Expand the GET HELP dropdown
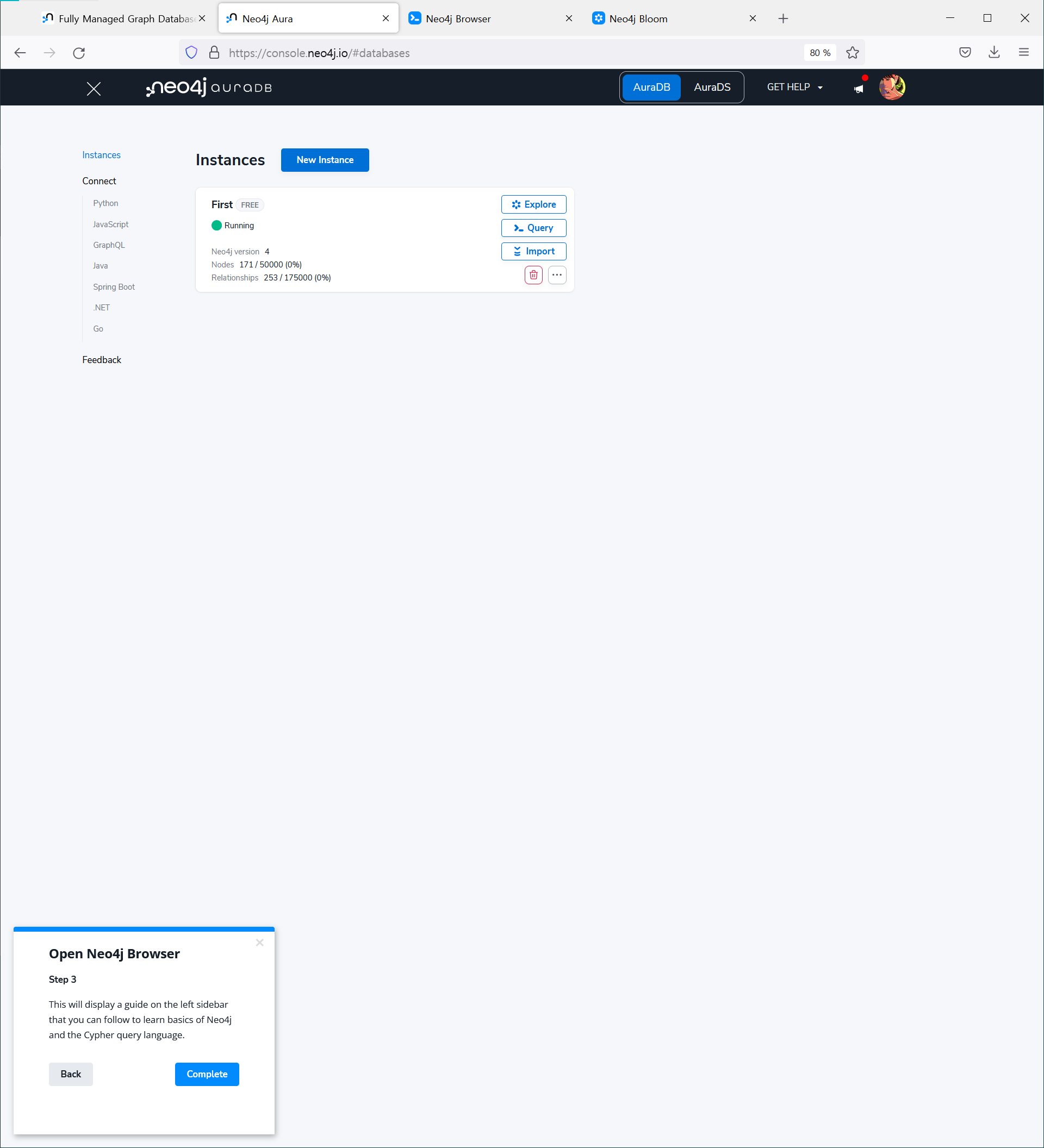This screenshot has height=1148, width=1044. (x=794, y=87)
